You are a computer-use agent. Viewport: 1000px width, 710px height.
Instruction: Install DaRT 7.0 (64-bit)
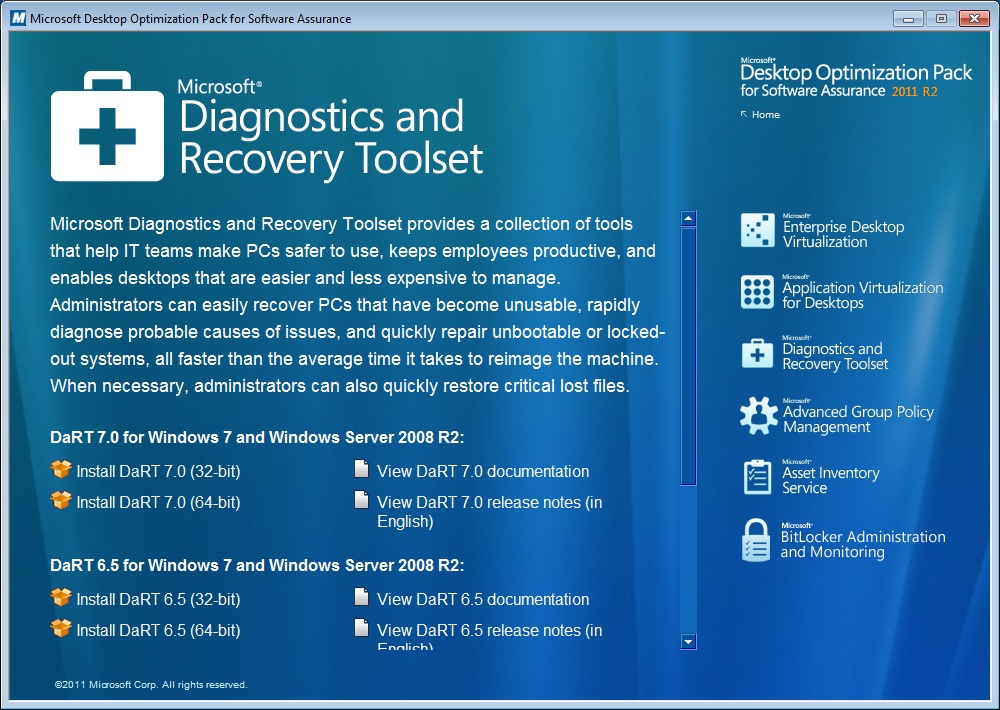(158, 503)
